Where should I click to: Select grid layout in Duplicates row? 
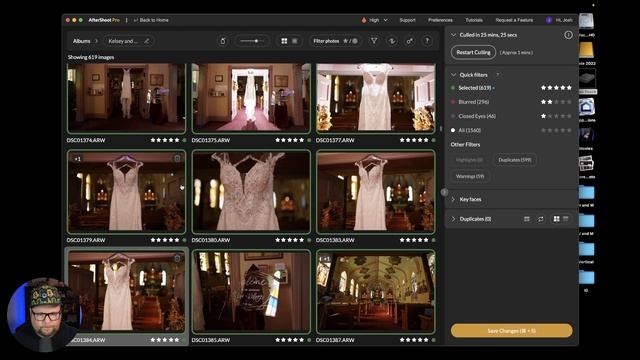pos(556,219)
